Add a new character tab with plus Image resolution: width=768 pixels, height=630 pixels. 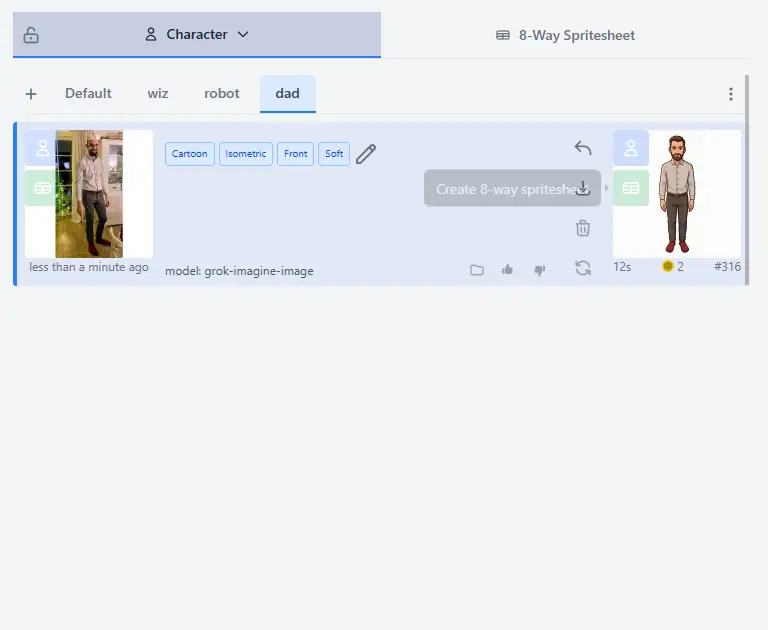tap(31, 94)
